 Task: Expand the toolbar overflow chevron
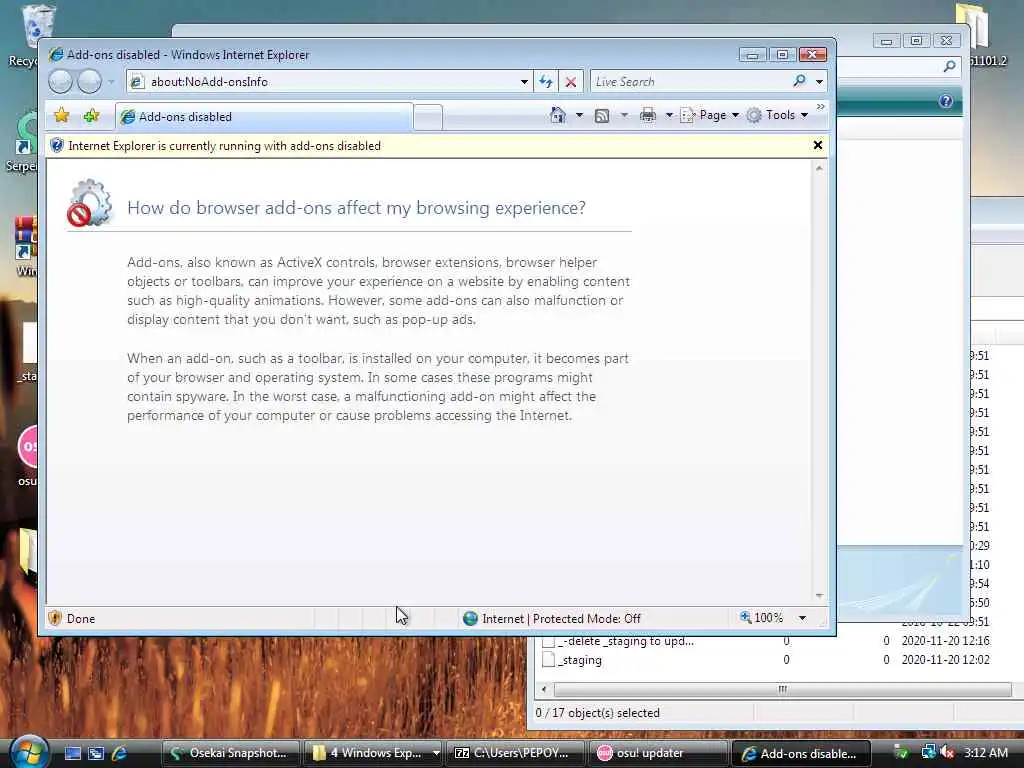click(820, 106)
